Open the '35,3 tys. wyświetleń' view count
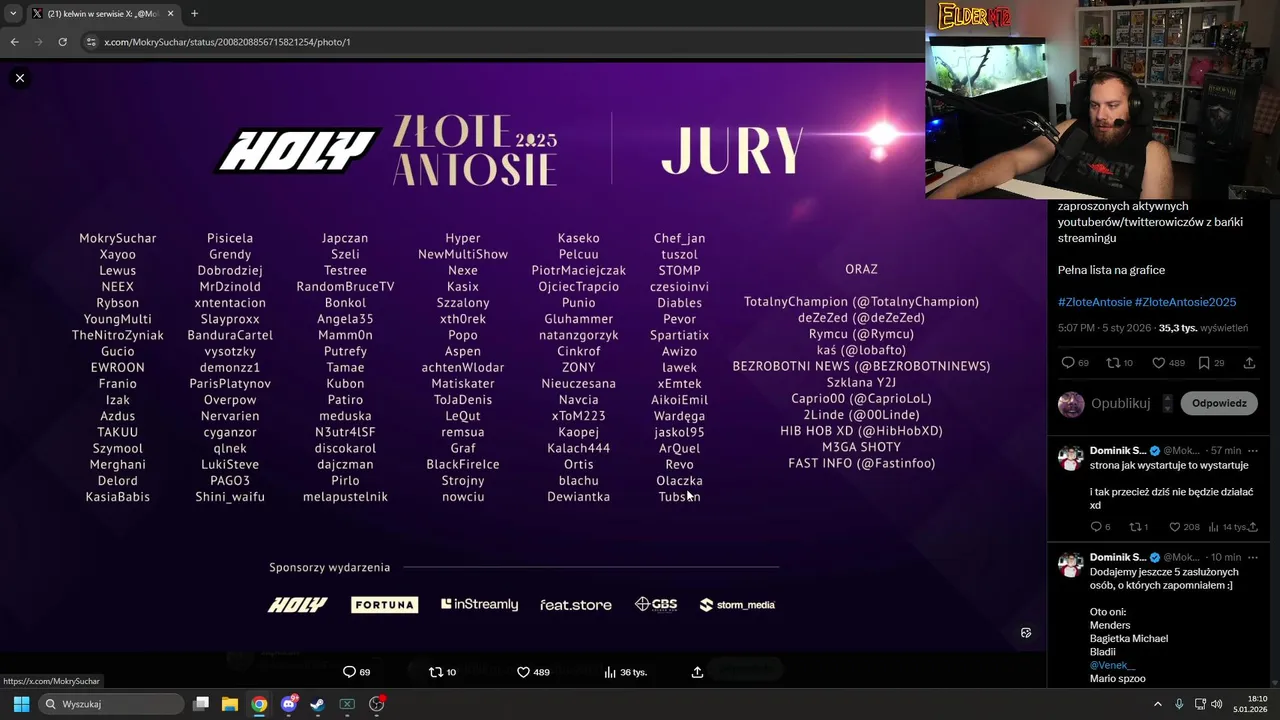 [1203, 328]
